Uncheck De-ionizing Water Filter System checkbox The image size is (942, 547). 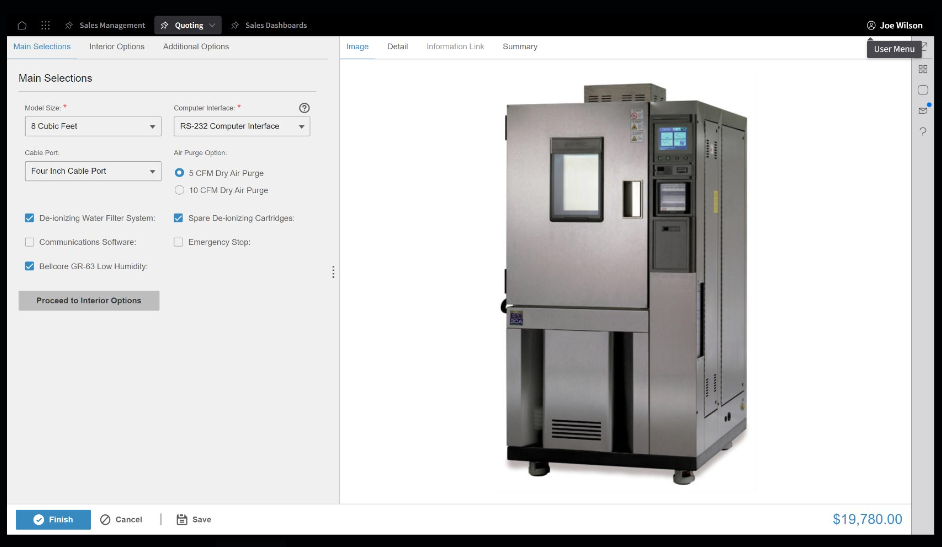29,218
